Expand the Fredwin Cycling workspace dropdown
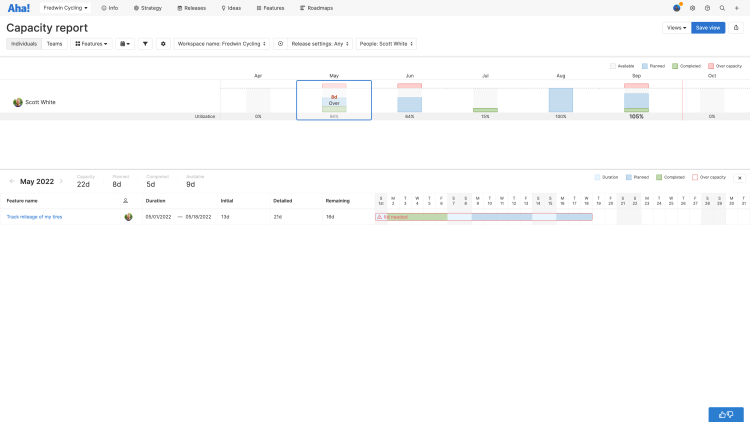This screenshot has height=422, width=750. tap(65, 8)
